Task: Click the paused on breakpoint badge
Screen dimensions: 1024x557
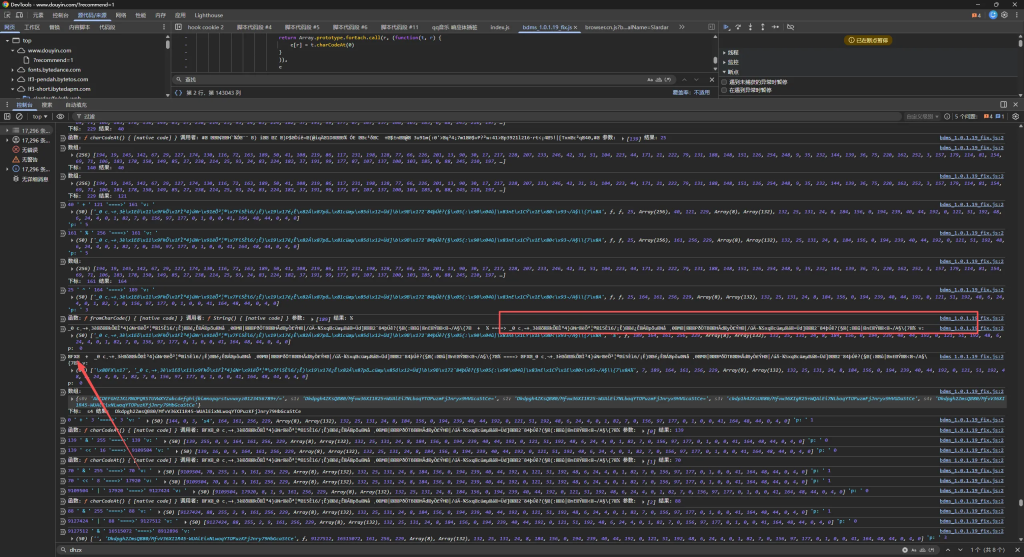Action: [868, 40]
